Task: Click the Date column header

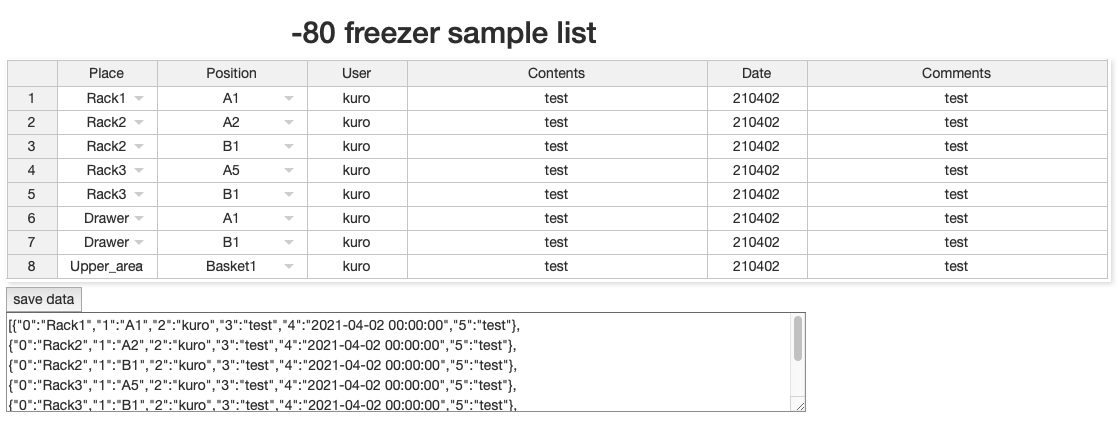Action: tap(756, 73)
